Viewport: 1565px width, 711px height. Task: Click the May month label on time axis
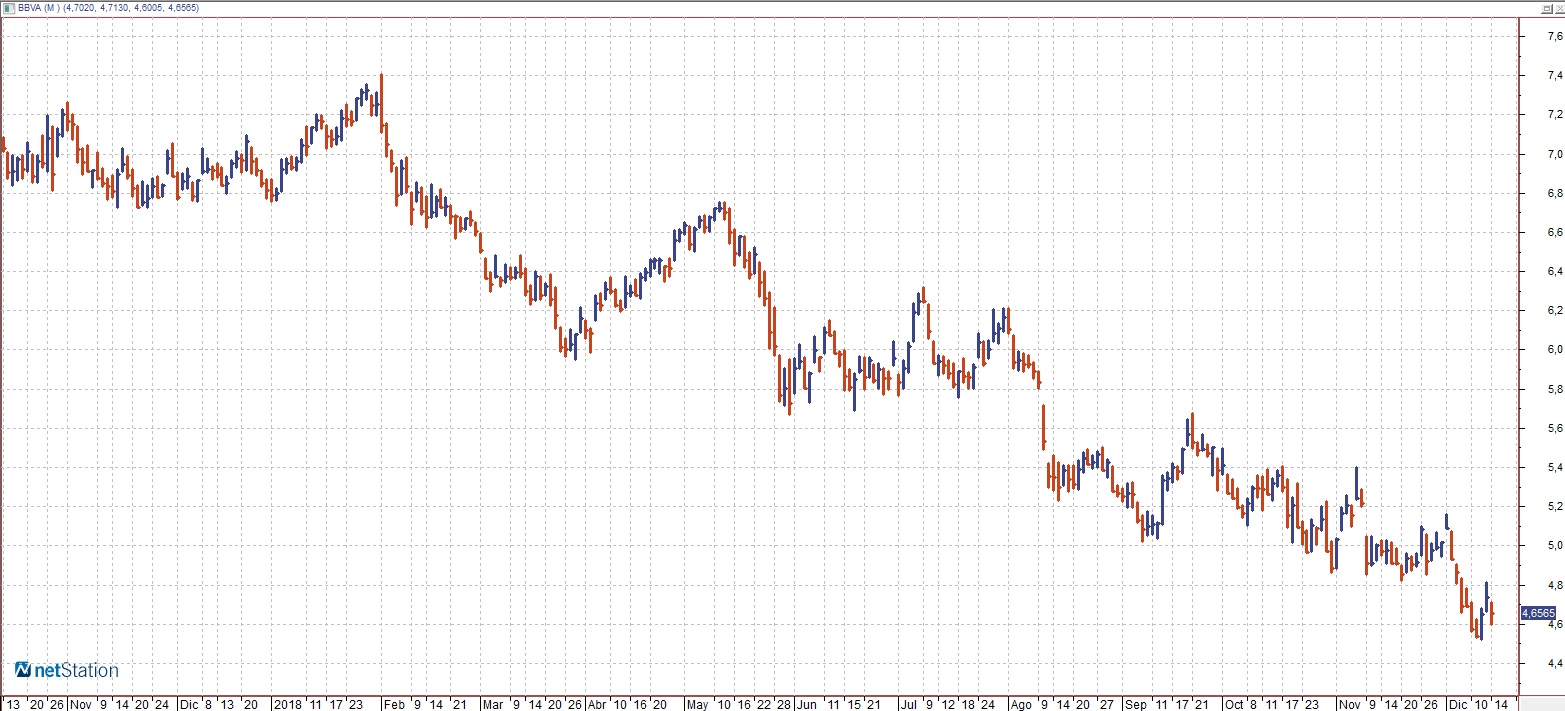(698, 704)
